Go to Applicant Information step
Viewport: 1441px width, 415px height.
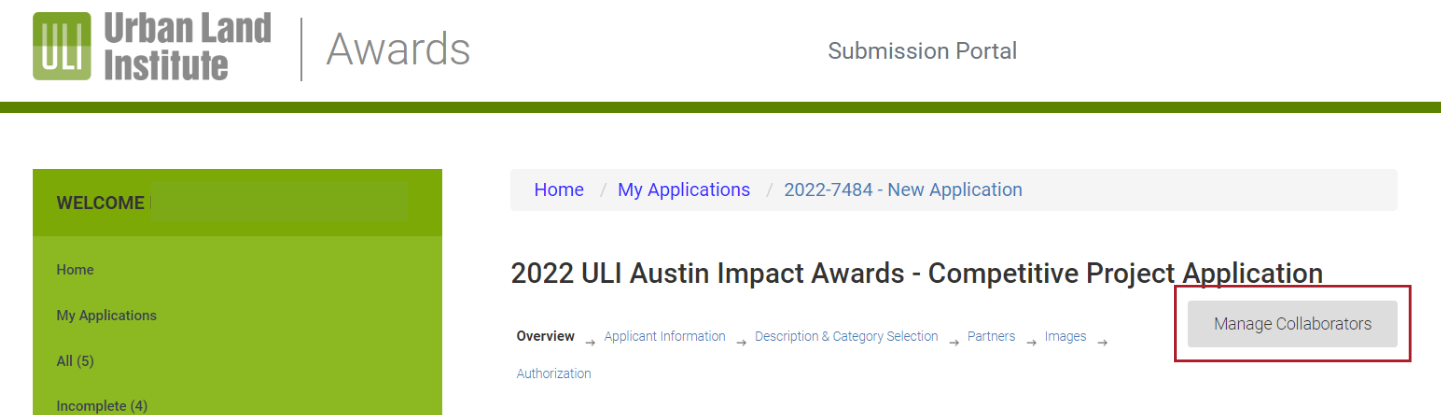pyautogui.click(x=665, y=337)
